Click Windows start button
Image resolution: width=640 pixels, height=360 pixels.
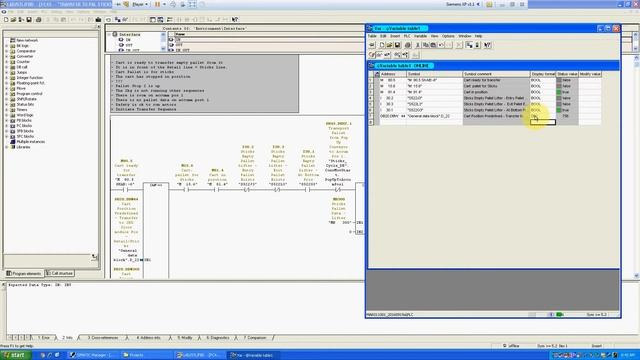coord(16,355)
